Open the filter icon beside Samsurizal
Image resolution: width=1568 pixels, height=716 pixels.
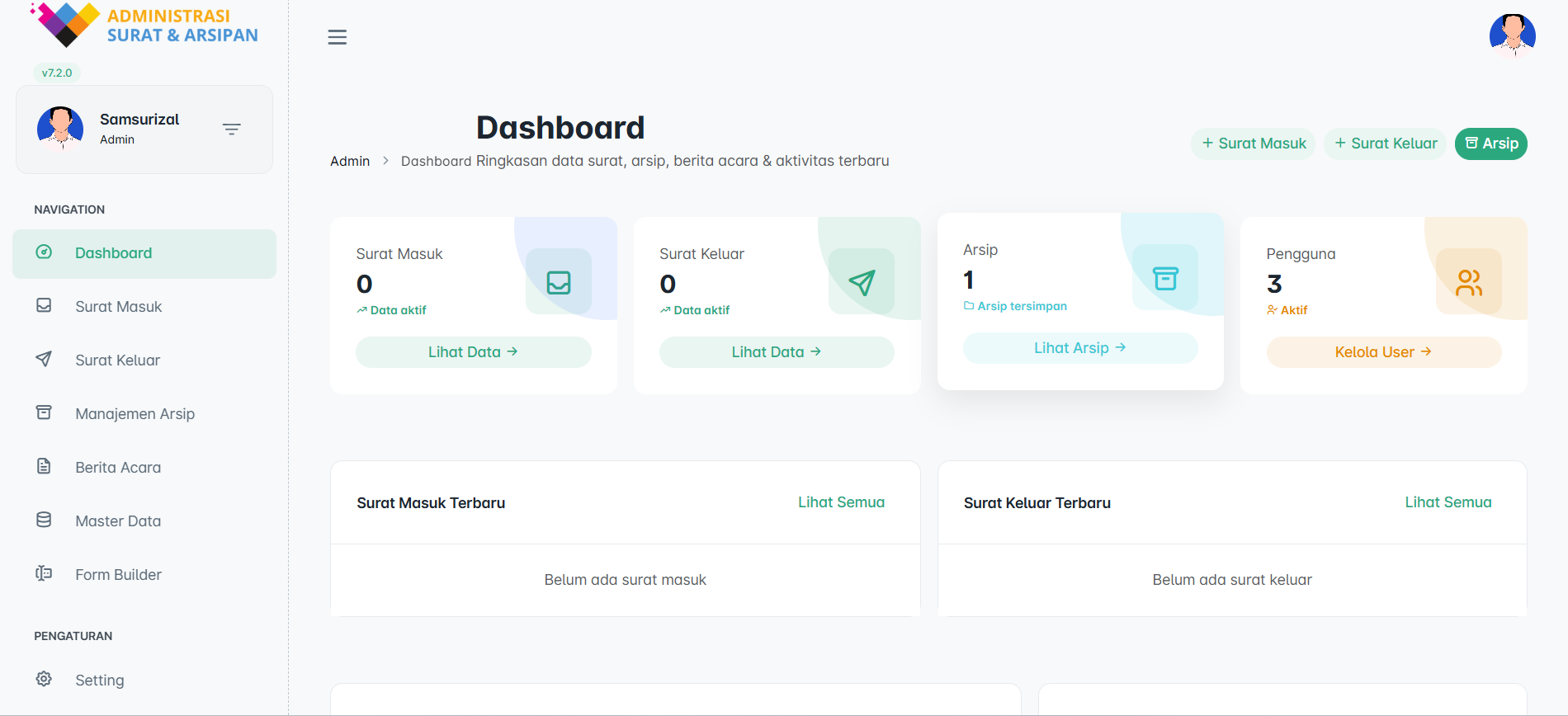(x=231, y=130)
